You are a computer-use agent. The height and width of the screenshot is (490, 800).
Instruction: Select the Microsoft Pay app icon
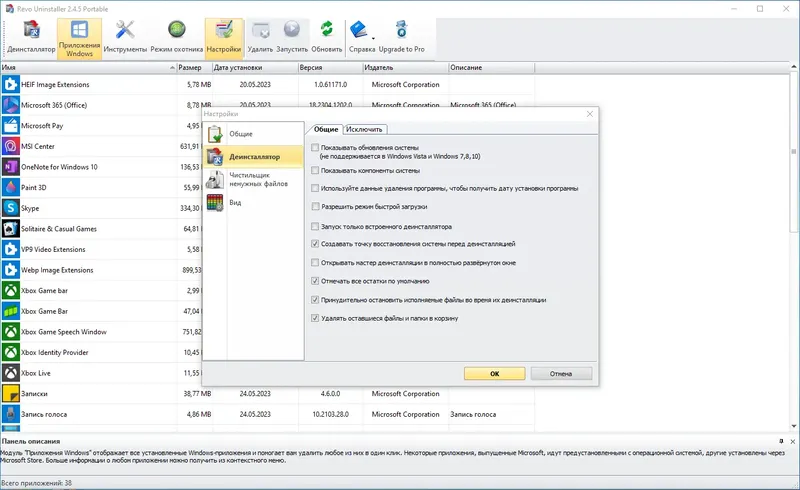(11, 126)
